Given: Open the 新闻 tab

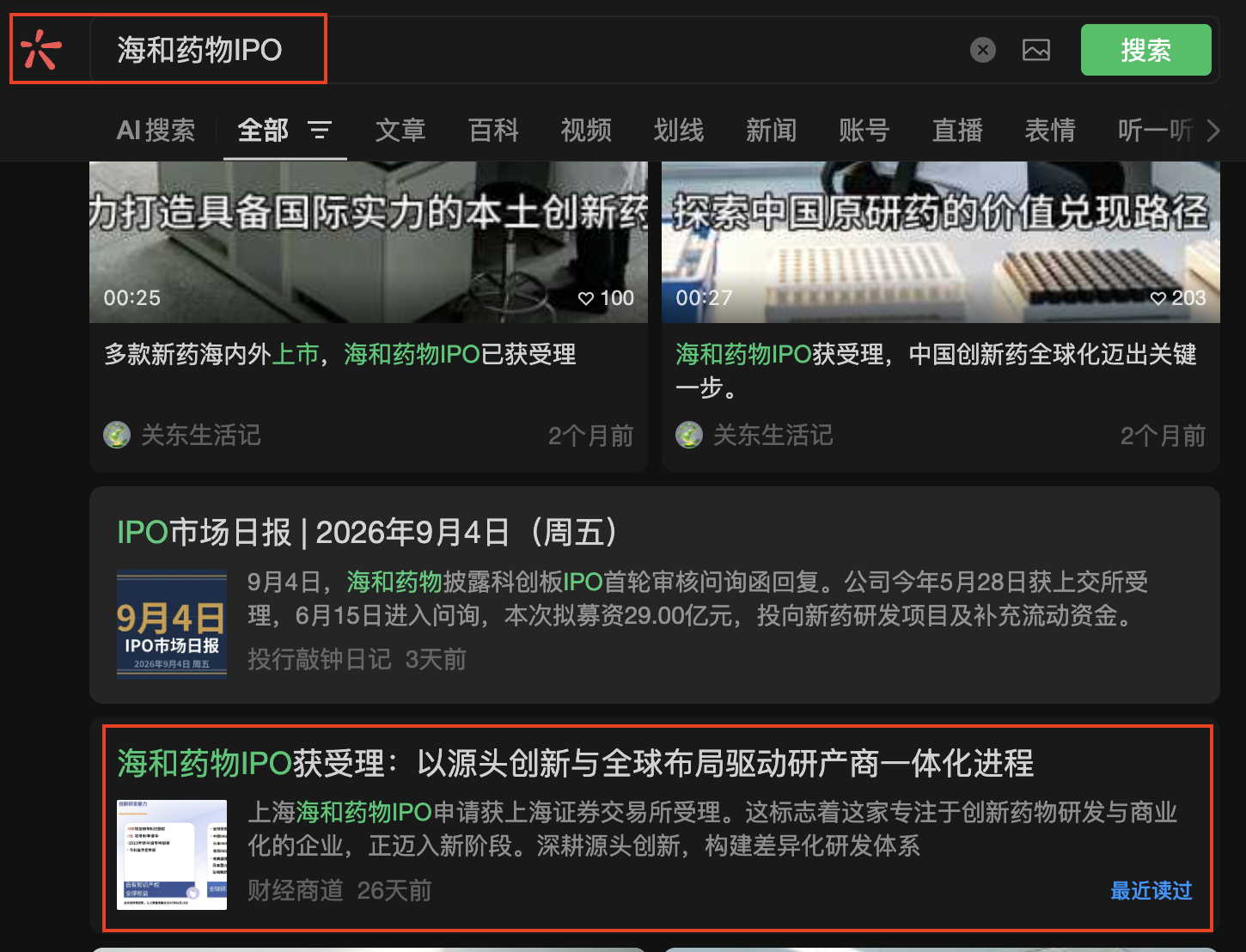Looking at the screenshot, I should [x=772, y=131].
